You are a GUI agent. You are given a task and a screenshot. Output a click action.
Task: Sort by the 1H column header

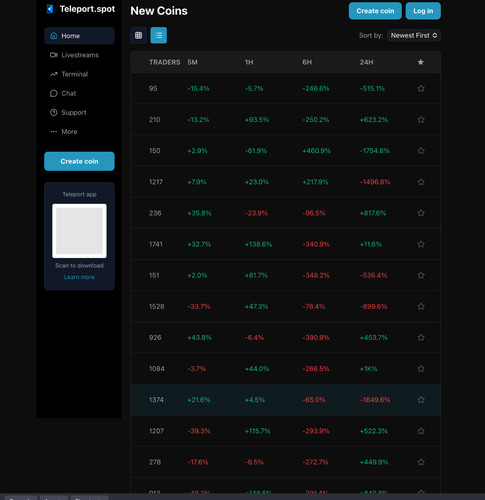click(249, 62)
